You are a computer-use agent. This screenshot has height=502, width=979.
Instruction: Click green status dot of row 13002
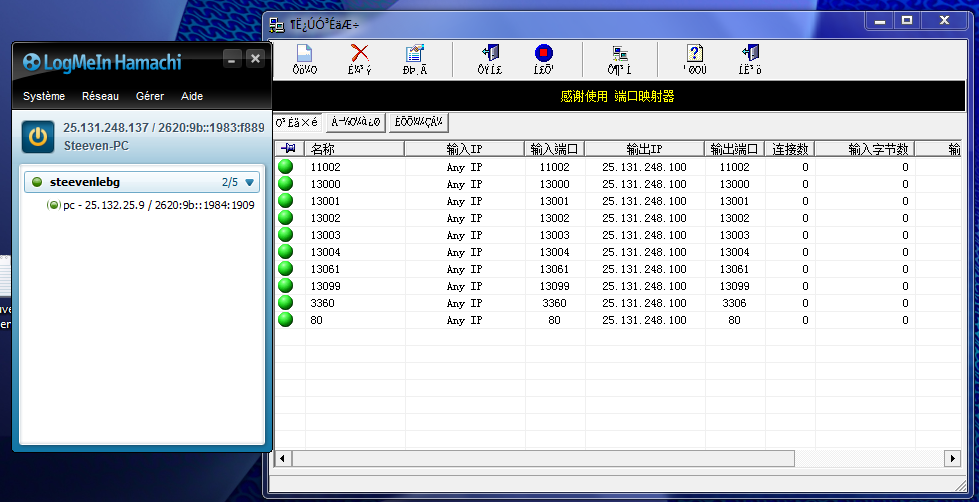(x=285, y=217)
